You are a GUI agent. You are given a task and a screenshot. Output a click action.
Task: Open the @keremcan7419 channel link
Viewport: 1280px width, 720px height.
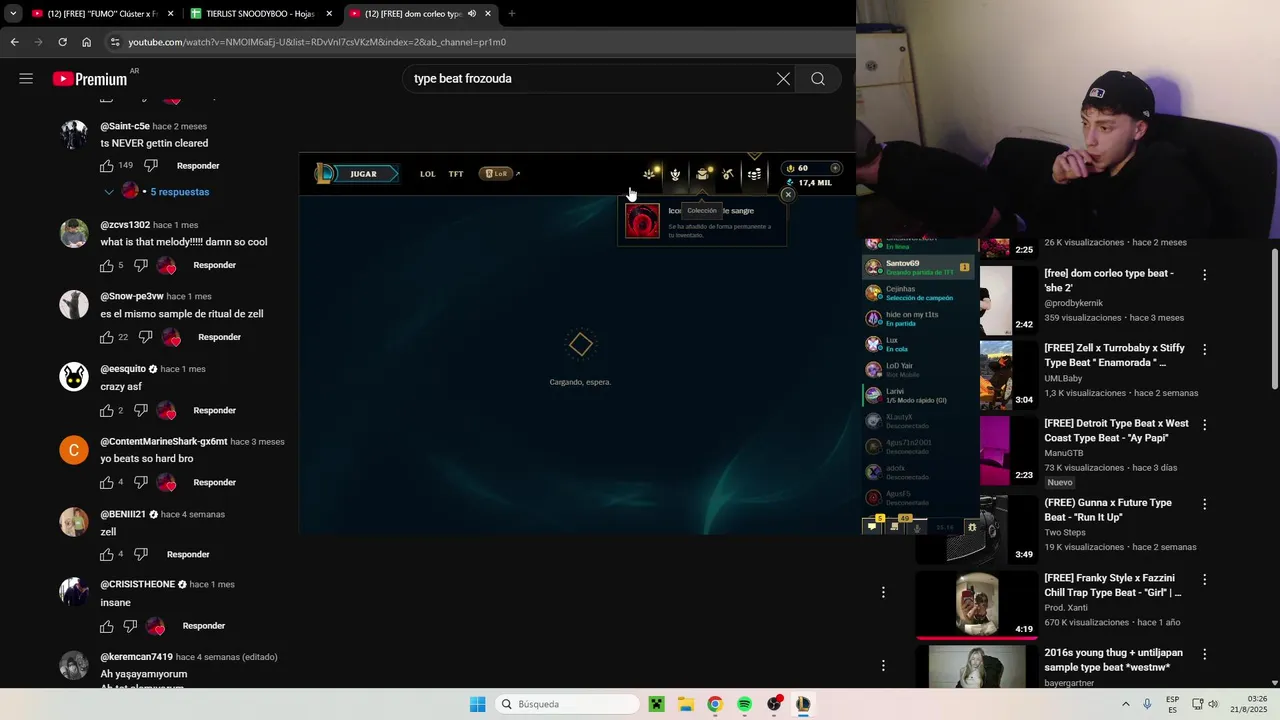136,657
